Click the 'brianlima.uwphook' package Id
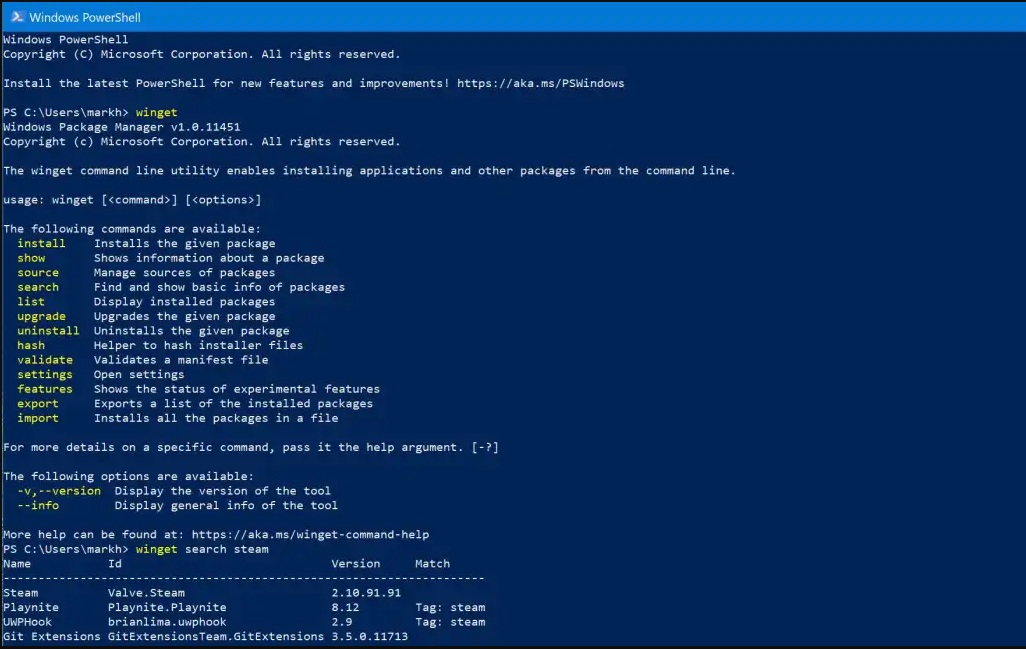This screenshot has height=649, width=1026. click(x=167, y=622)
